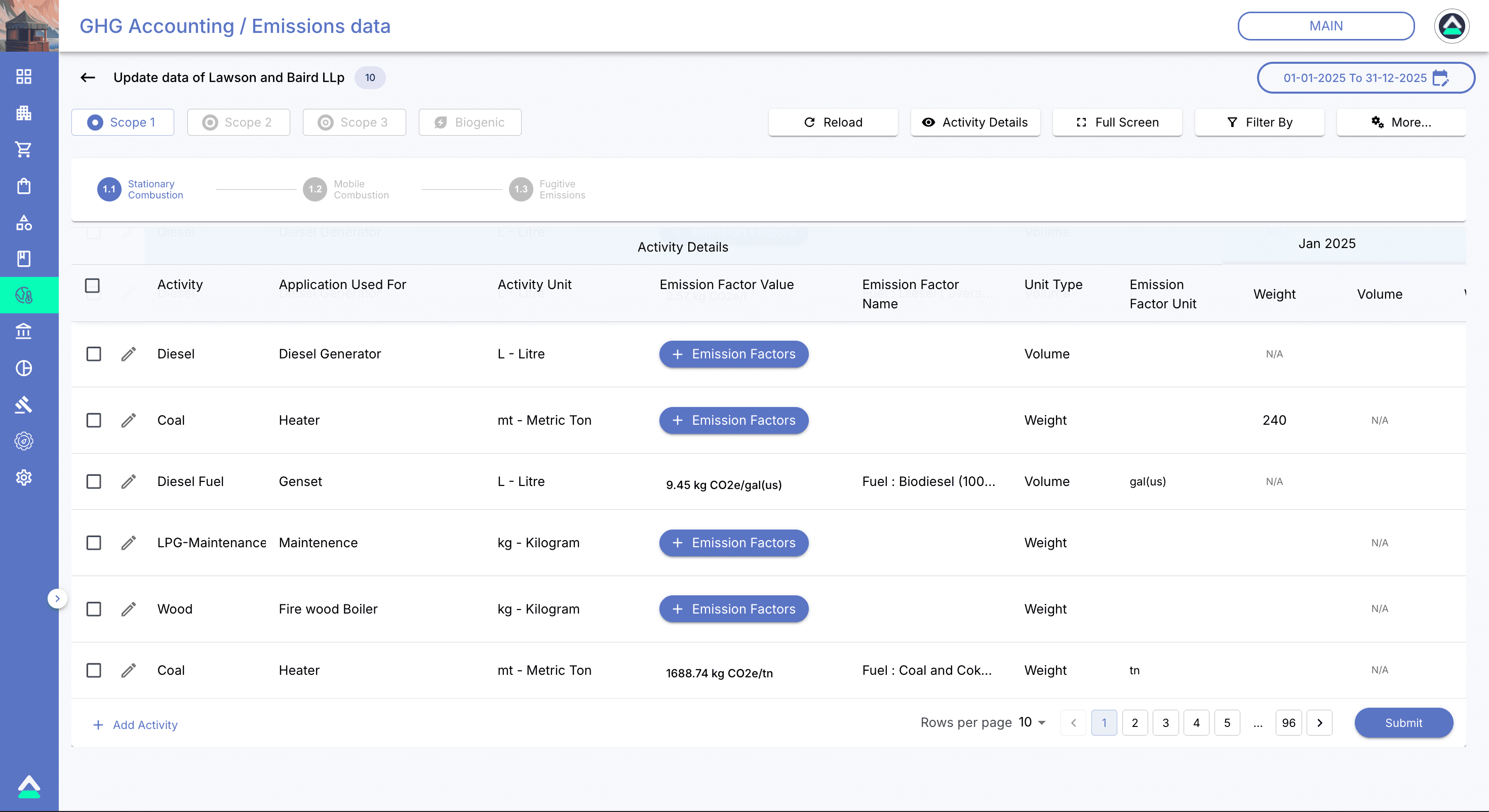
Task: Check the Diesel Generator row checkbox
Action: point(94,354)
